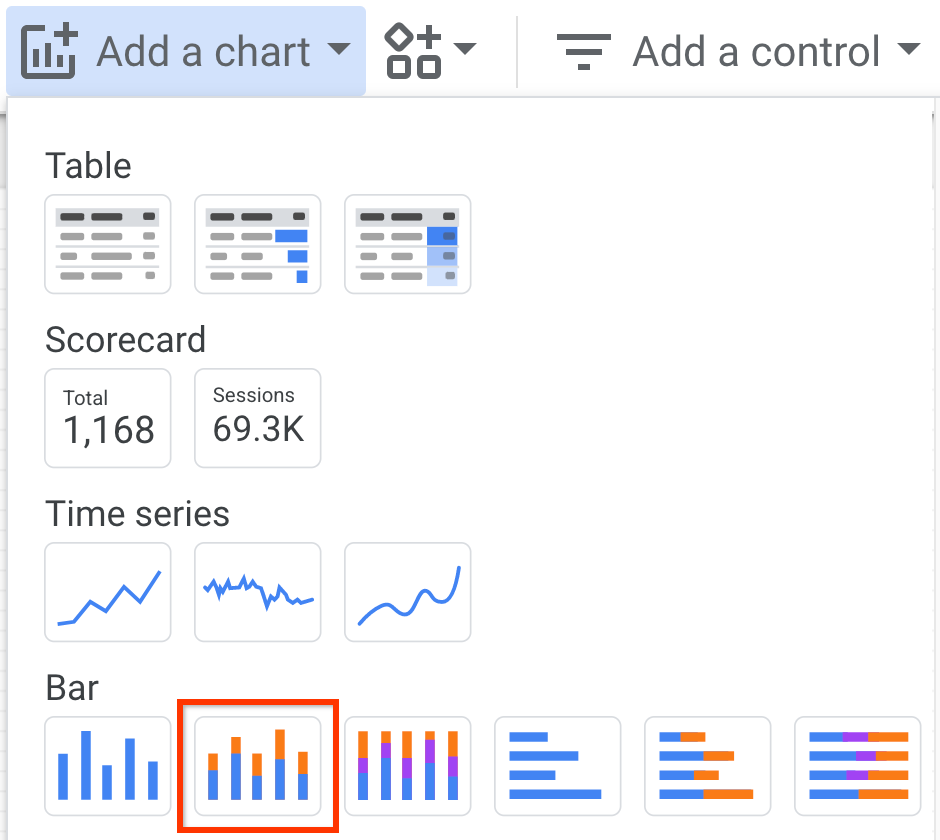This screenshot has width=940, height=840.
Task: Open the Add a control dropdown
Action: 908,51
